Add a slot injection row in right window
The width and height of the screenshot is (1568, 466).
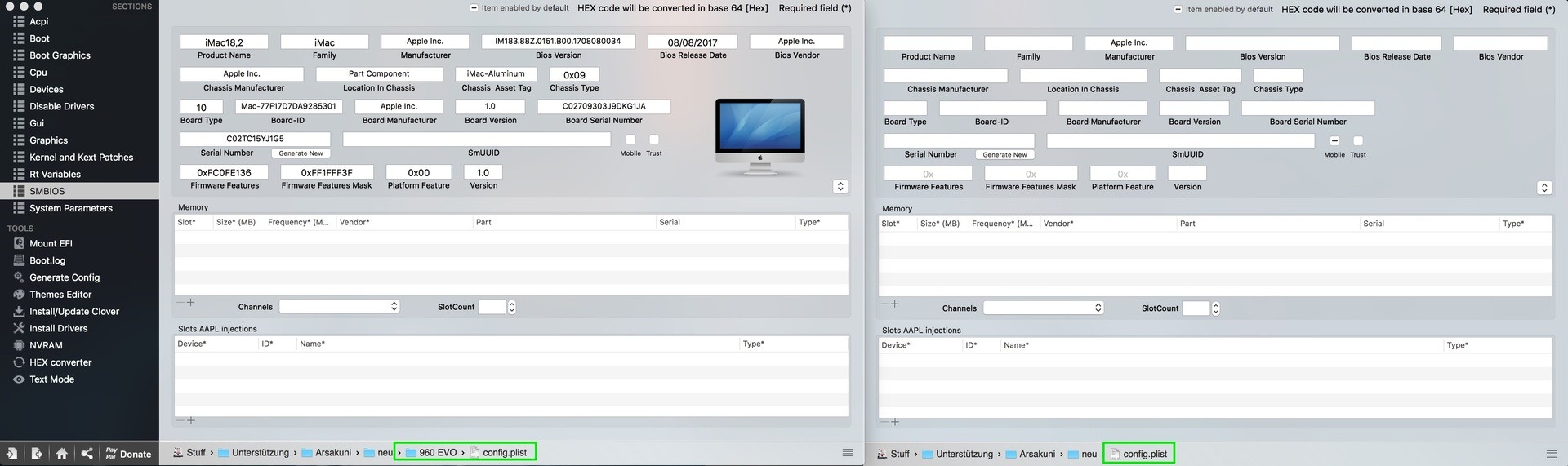(x=895, y=422)
